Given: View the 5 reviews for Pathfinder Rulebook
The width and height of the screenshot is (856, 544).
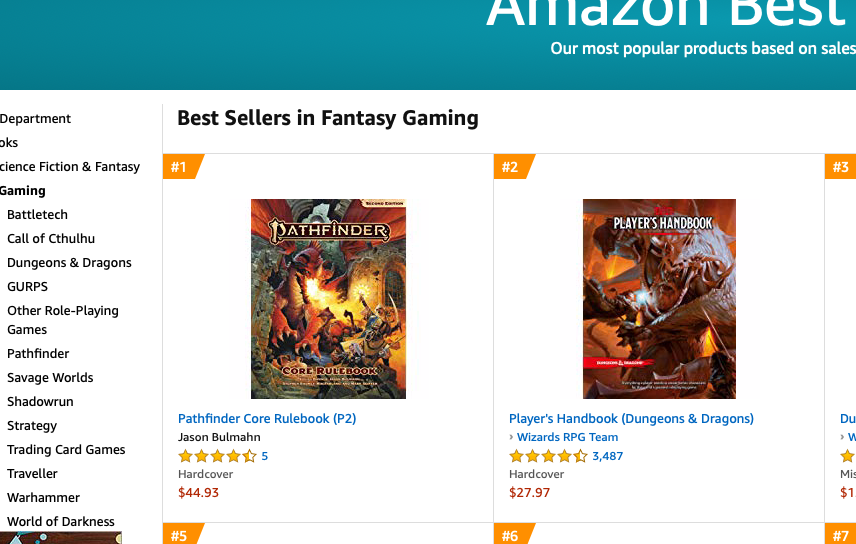Looking at the screenshot, I should pyautogui.click(x=264, y=456).
